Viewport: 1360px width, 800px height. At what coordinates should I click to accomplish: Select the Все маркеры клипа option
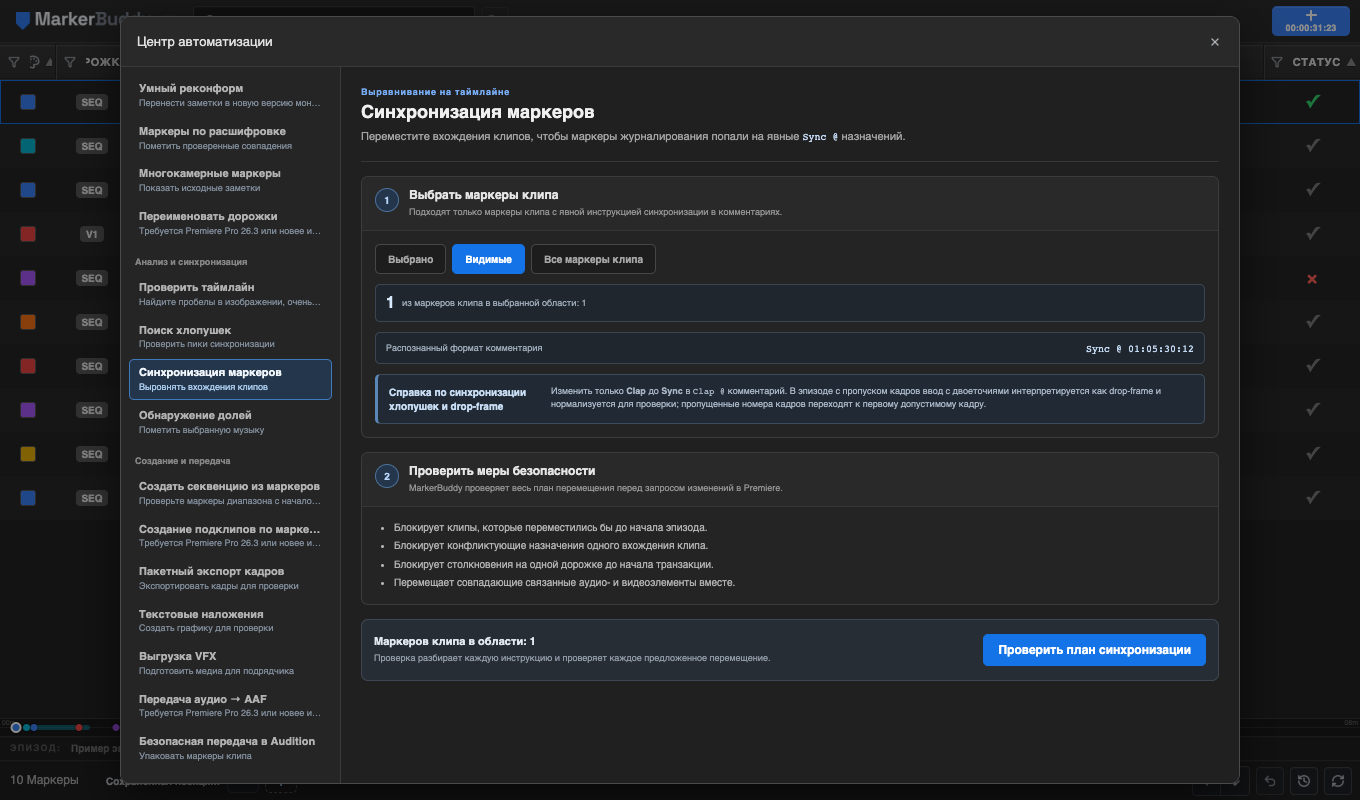(593, 259)
